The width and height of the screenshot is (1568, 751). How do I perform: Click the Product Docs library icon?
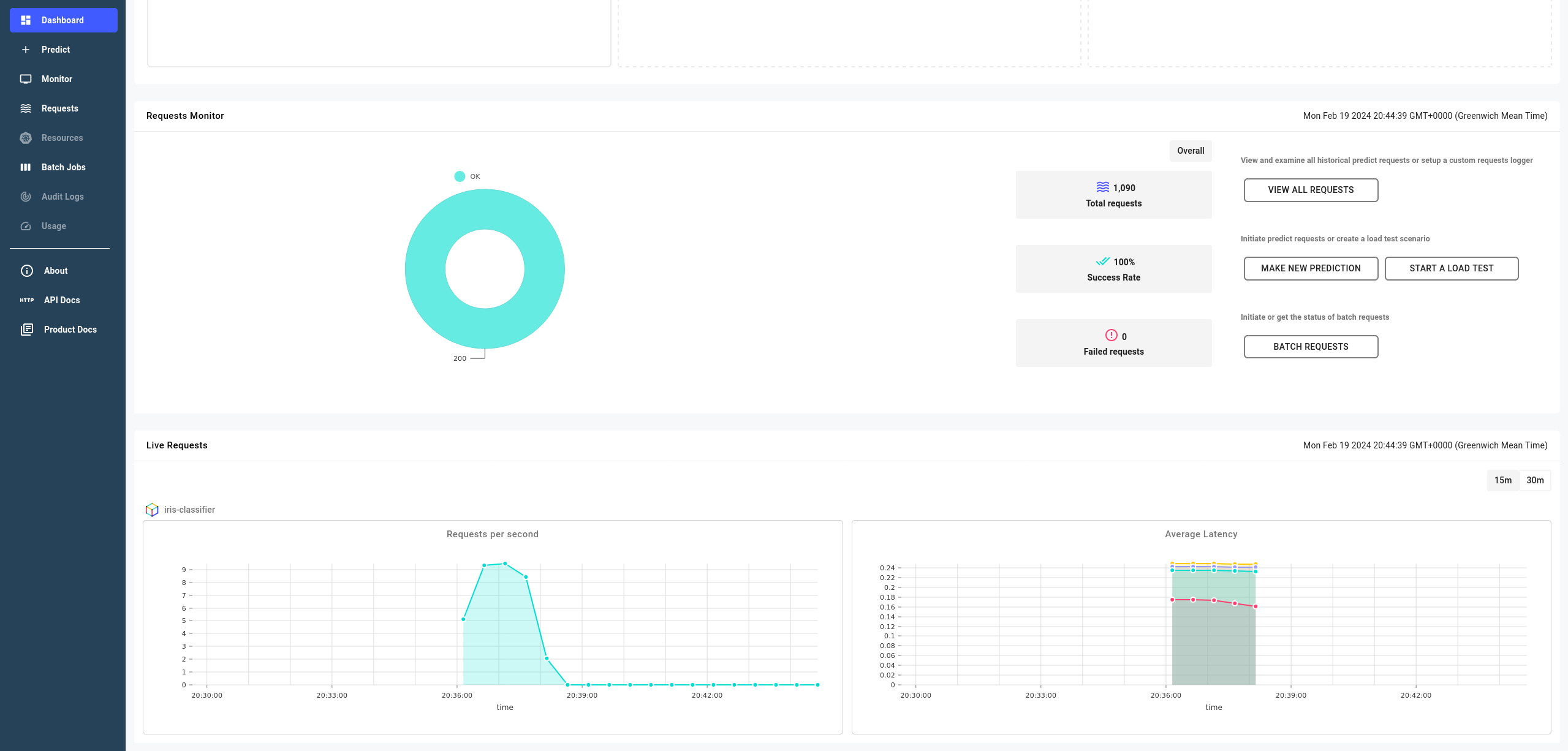(27, 330)
